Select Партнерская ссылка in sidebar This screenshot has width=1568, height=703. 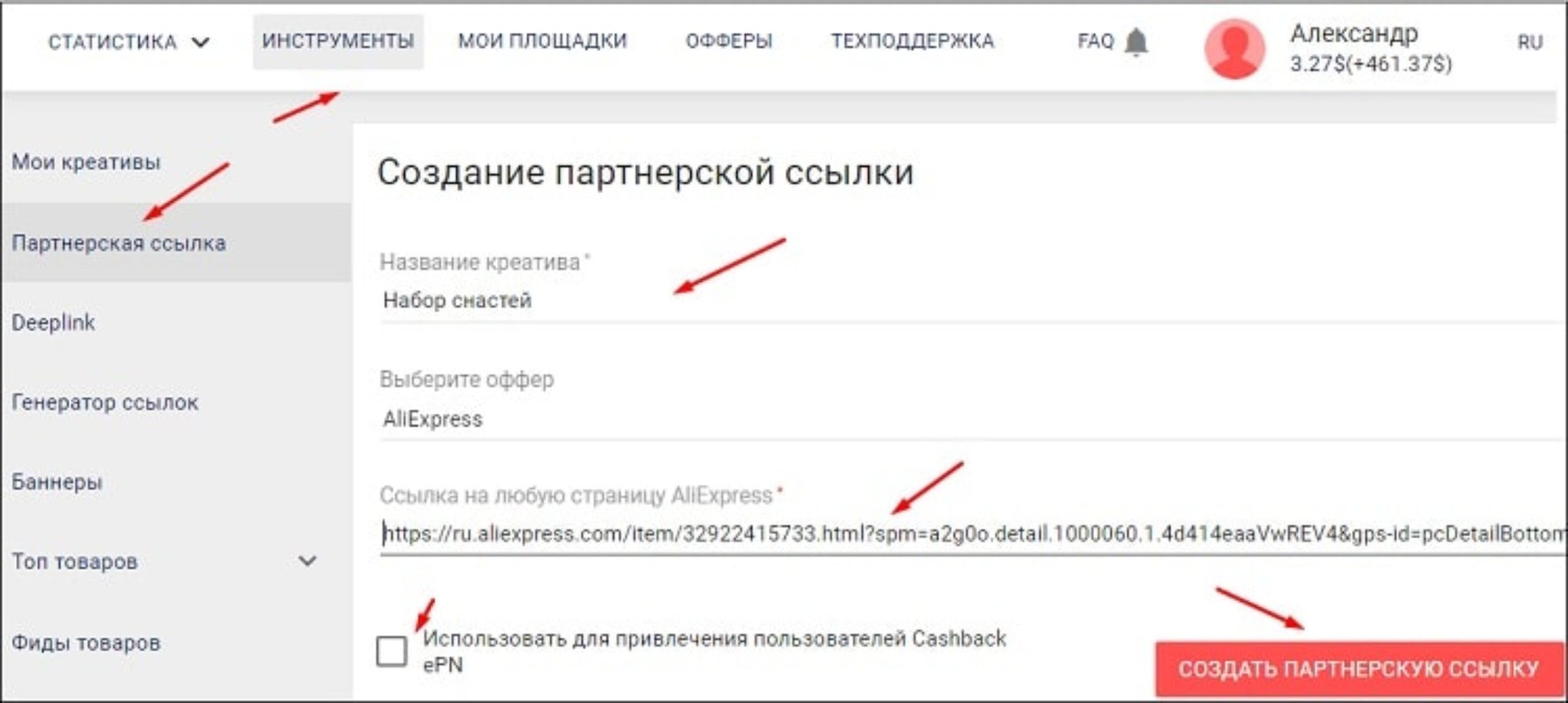(177, 243)
